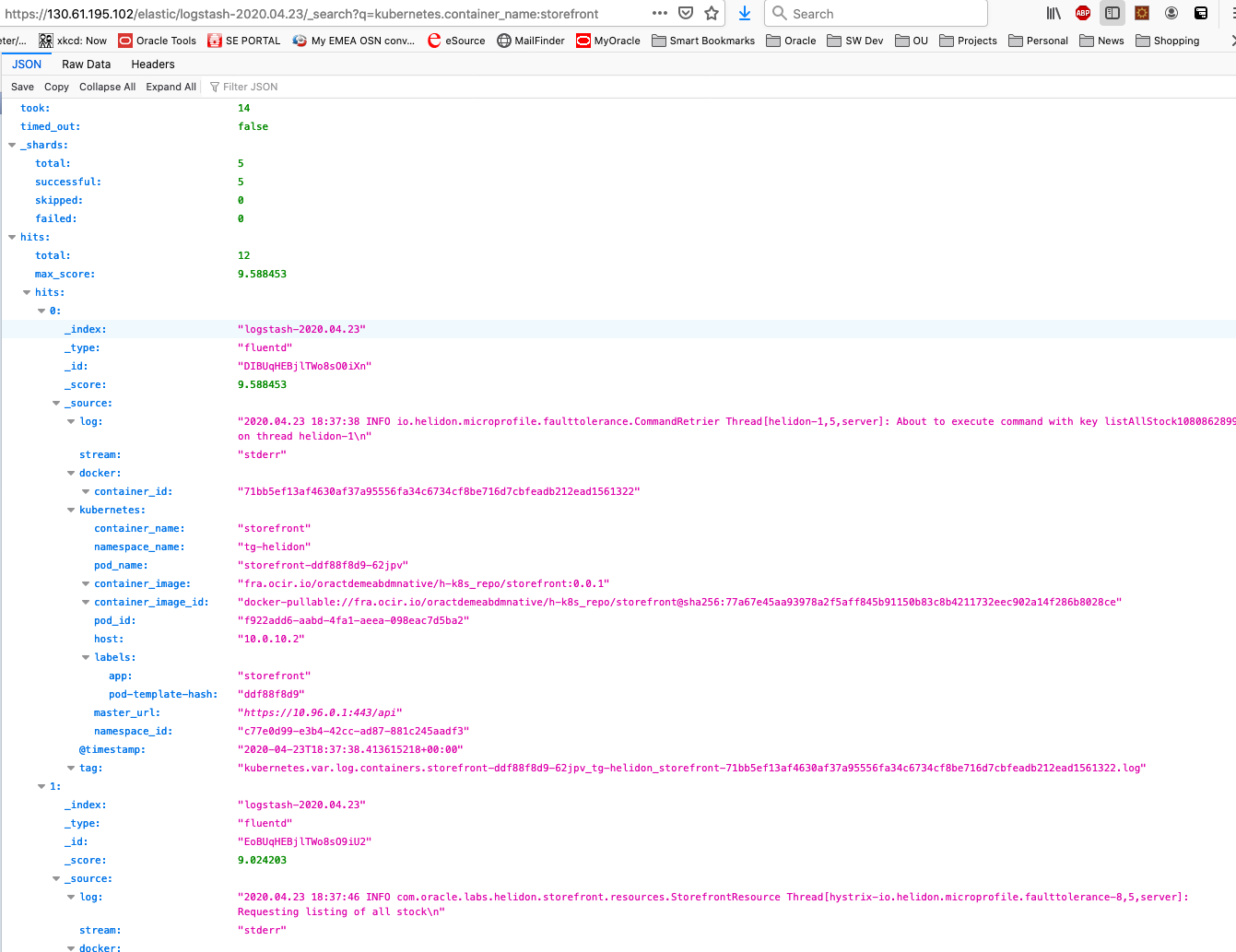Select the _id value DIBUqHEBjlTWo8sO0iXn
This screenshot has height=952, width=1236.
[x=304, y=367]
